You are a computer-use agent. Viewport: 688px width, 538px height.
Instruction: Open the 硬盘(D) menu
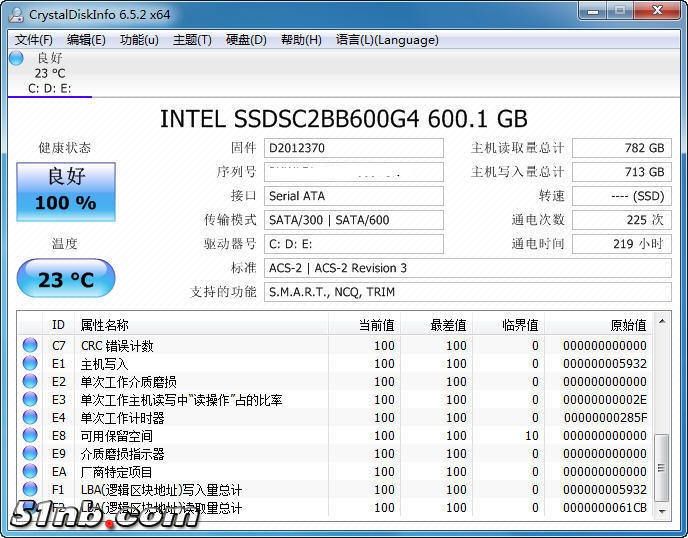(x=246, y=40)
